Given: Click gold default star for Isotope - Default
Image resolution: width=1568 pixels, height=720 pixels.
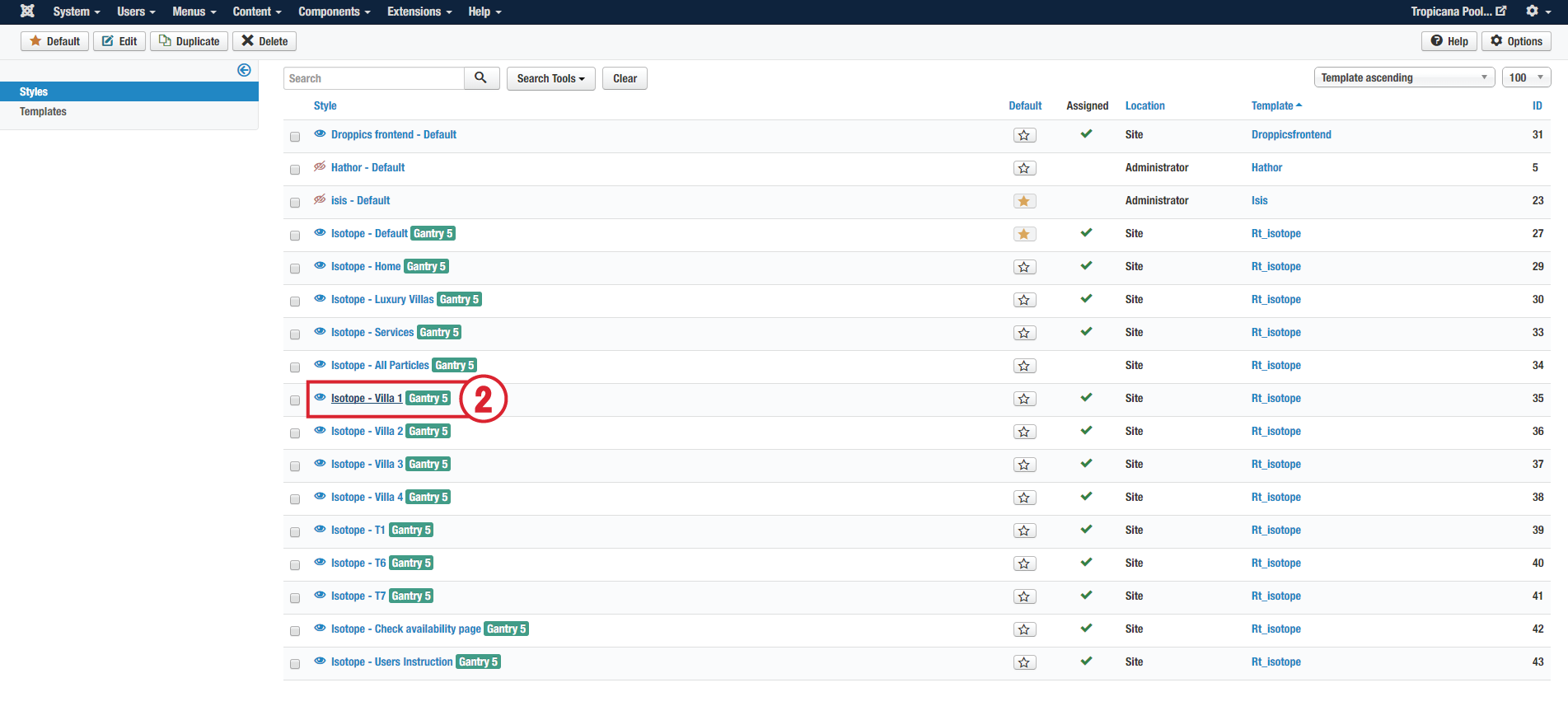Looking at the screenshot, I should click(1024, 234).
